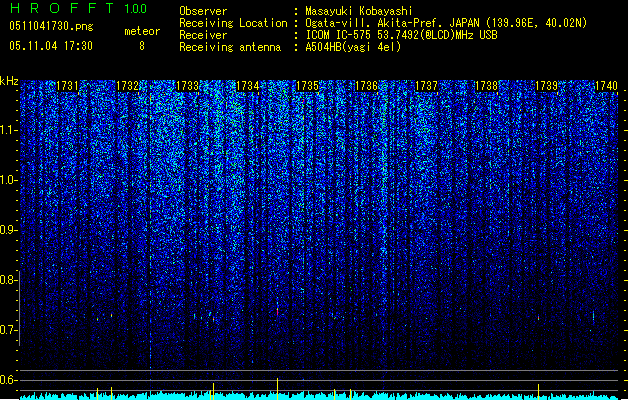Image resolution: width=629 pixels, height=400 pixels.
Task: Click the 1.0 kHz frequency label
Action: coord(9,180)
